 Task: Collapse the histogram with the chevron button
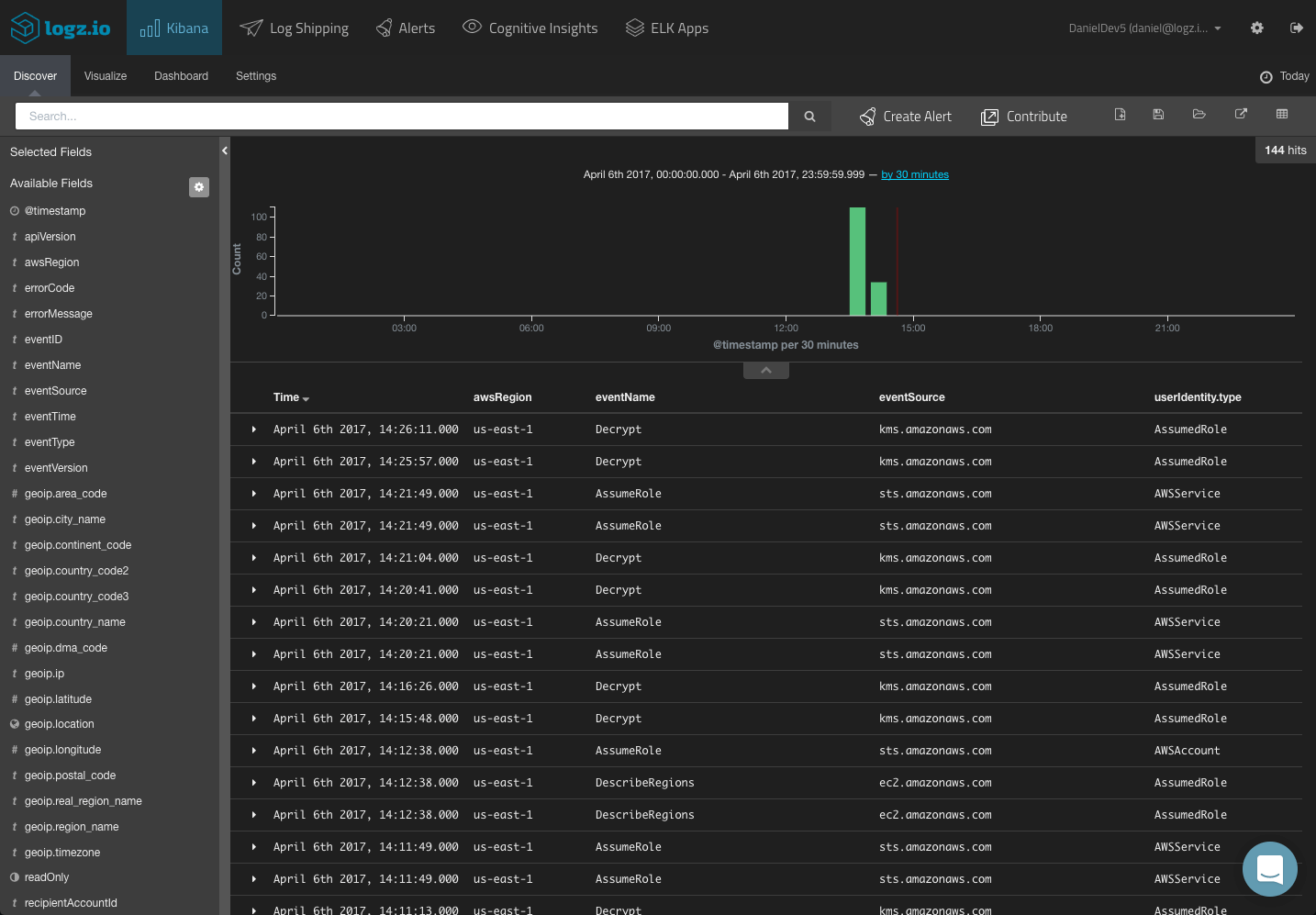[765, 369]
